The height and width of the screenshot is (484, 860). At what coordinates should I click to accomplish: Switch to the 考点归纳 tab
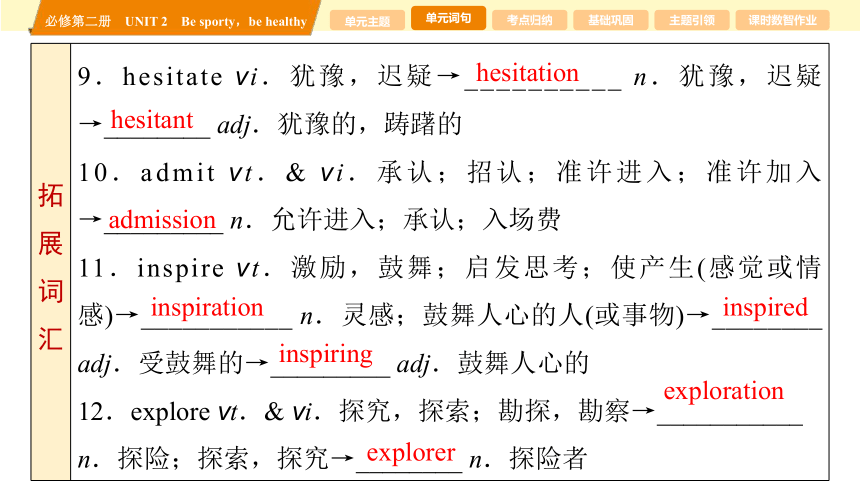coord(529,21)
